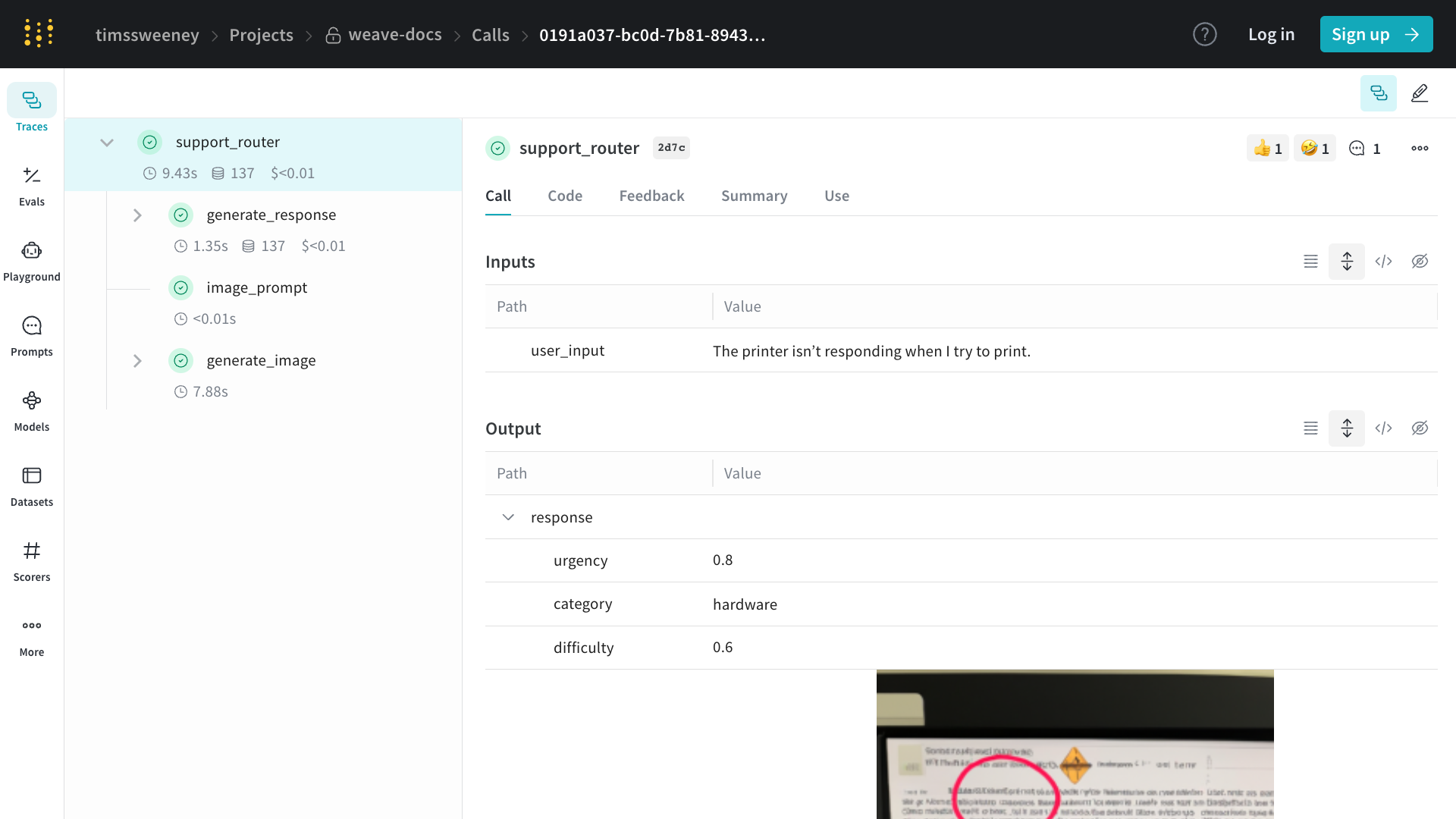This screenshot has height=819, width=1456.
Task: Navigate to Models section
Action: pos(31,411)
